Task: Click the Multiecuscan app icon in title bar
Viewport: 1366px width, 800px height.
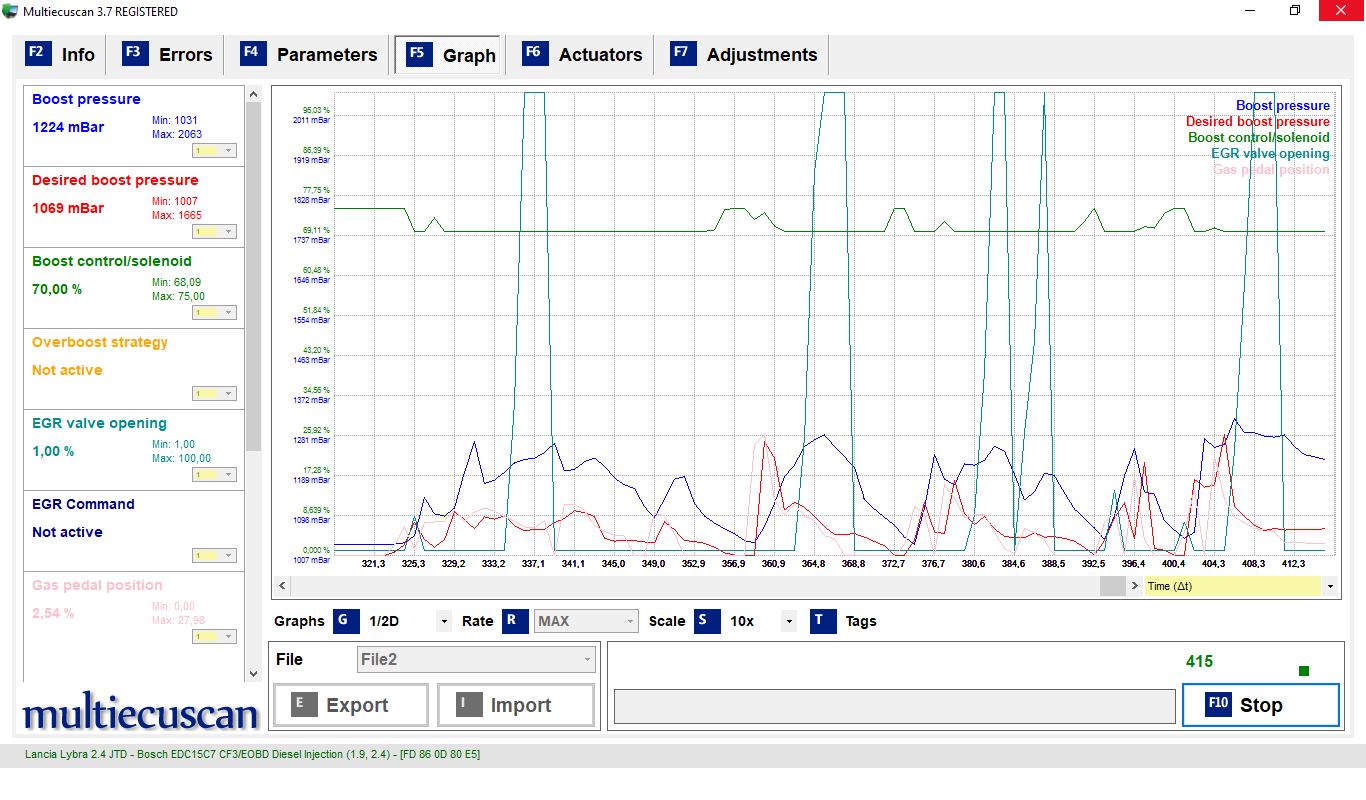Action: 10,11
